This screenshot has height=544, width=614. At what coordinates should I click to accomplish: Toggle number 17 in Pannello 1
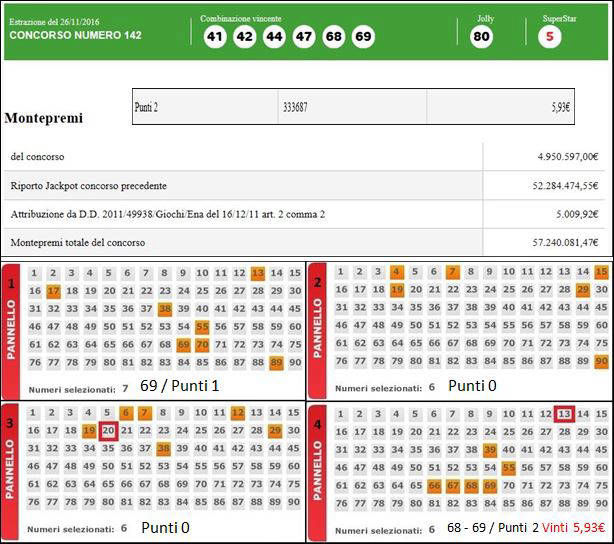tap(54, 291)
